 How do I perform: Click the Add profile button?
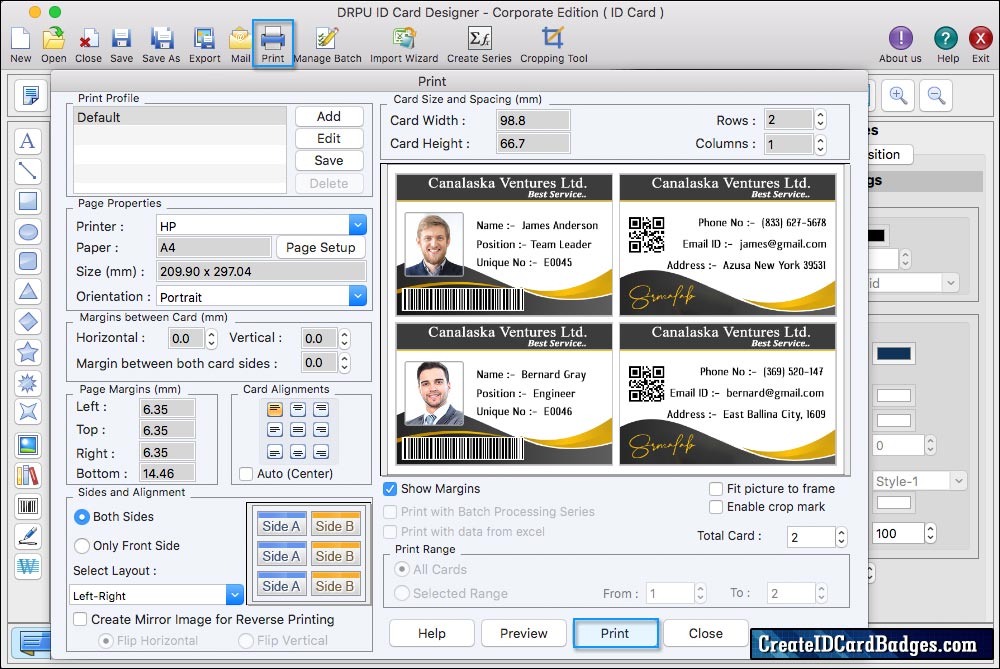(329, 116)
